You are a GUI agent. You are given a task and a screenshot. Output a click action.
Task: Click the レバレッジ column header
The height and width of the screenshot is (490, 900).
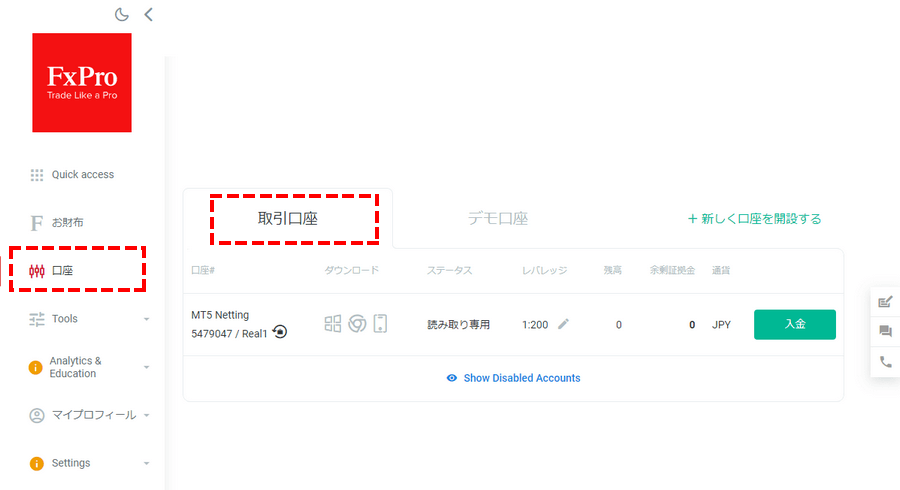pyautogui.click(x=544, y=270)
